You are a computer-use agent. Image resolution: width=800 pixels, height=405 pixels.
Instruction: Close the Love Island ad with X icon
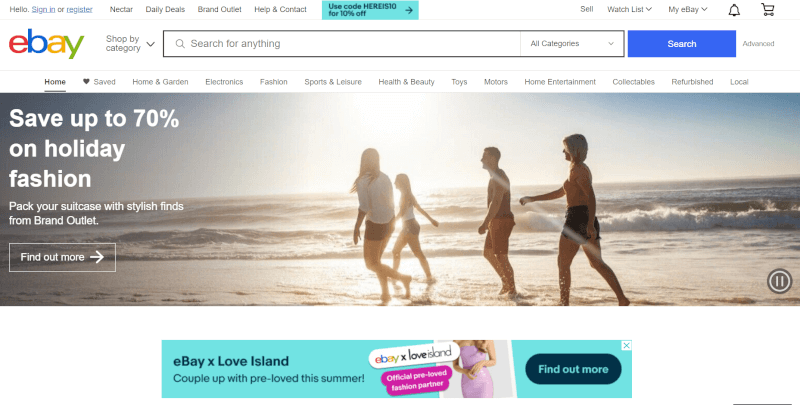pos(627,346)
